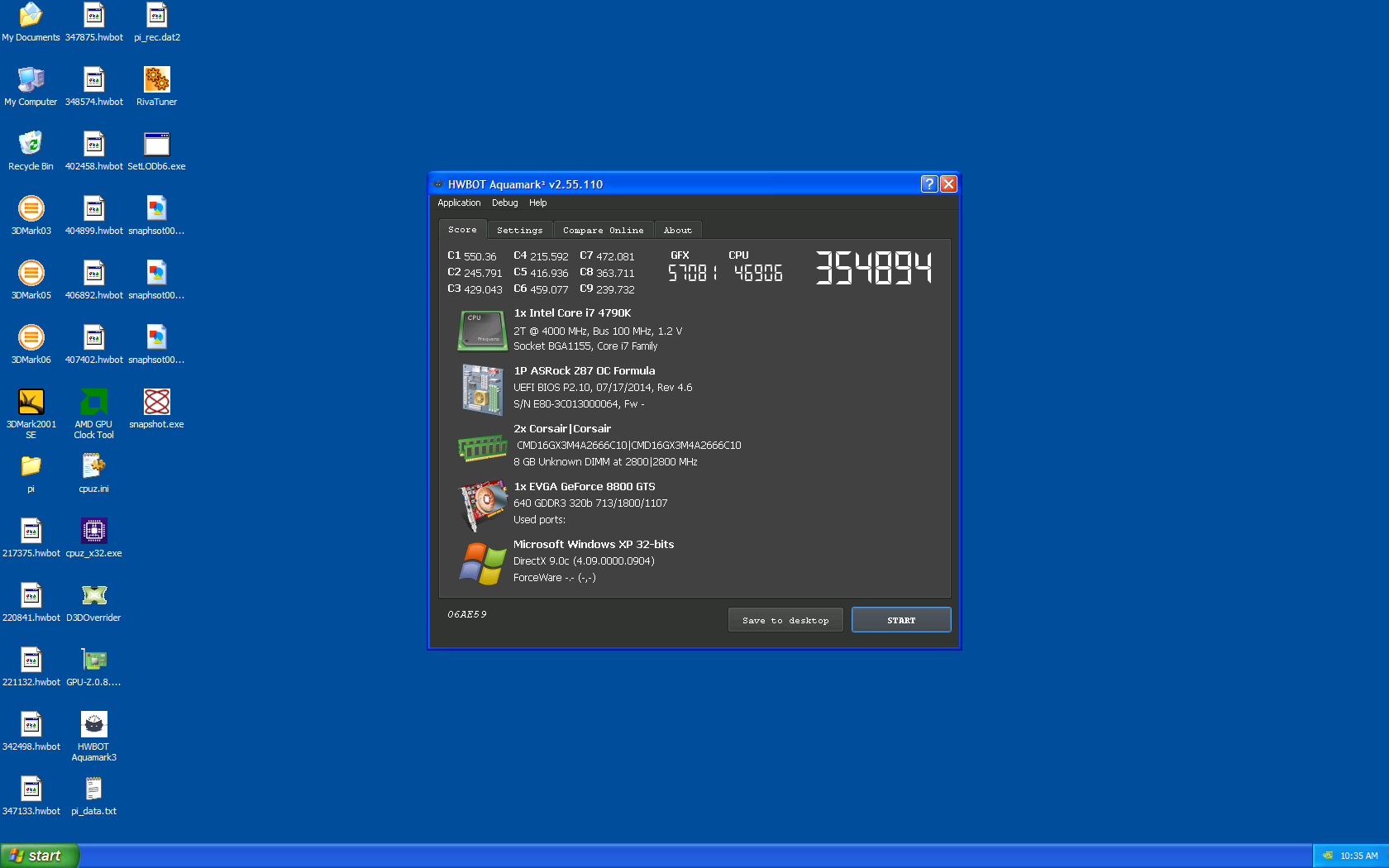
Task: Click the green RAM module icon
Action: 483,447
